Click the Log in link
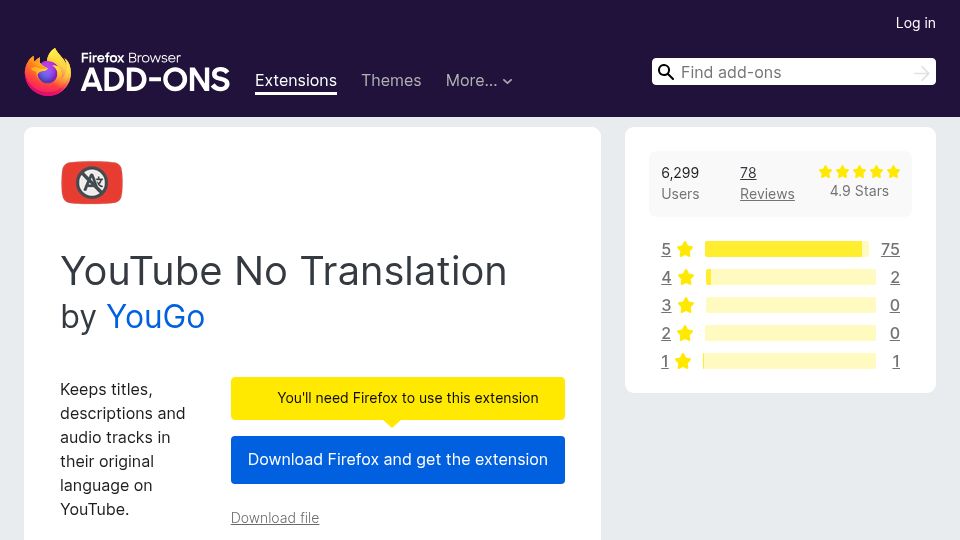Image resolution: width=960 pixels, height=540 pixels. coord(915,23)
